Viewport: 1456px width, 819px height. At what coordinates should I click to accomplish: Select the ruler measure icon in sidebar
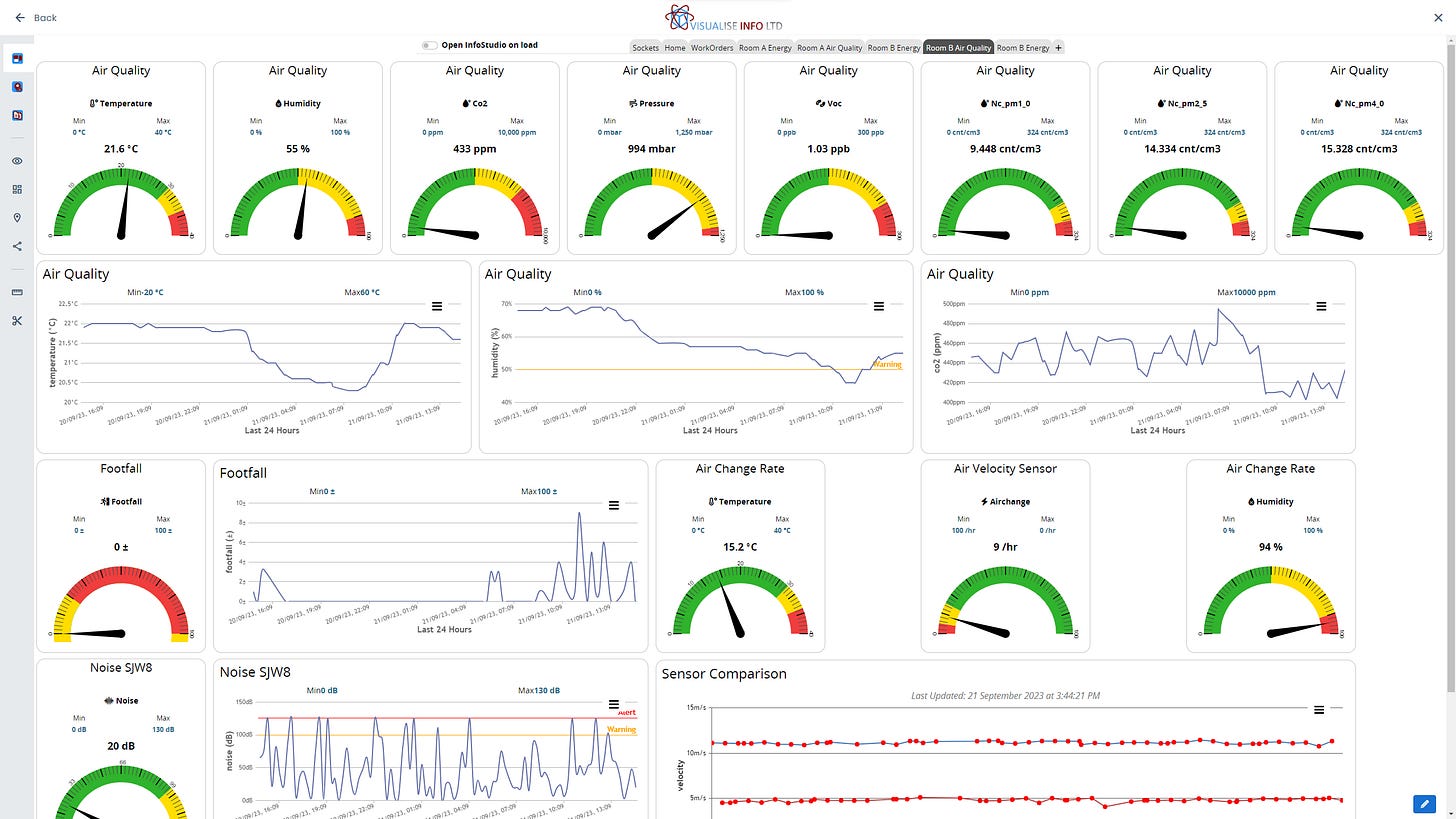click(x=17, y=292)
